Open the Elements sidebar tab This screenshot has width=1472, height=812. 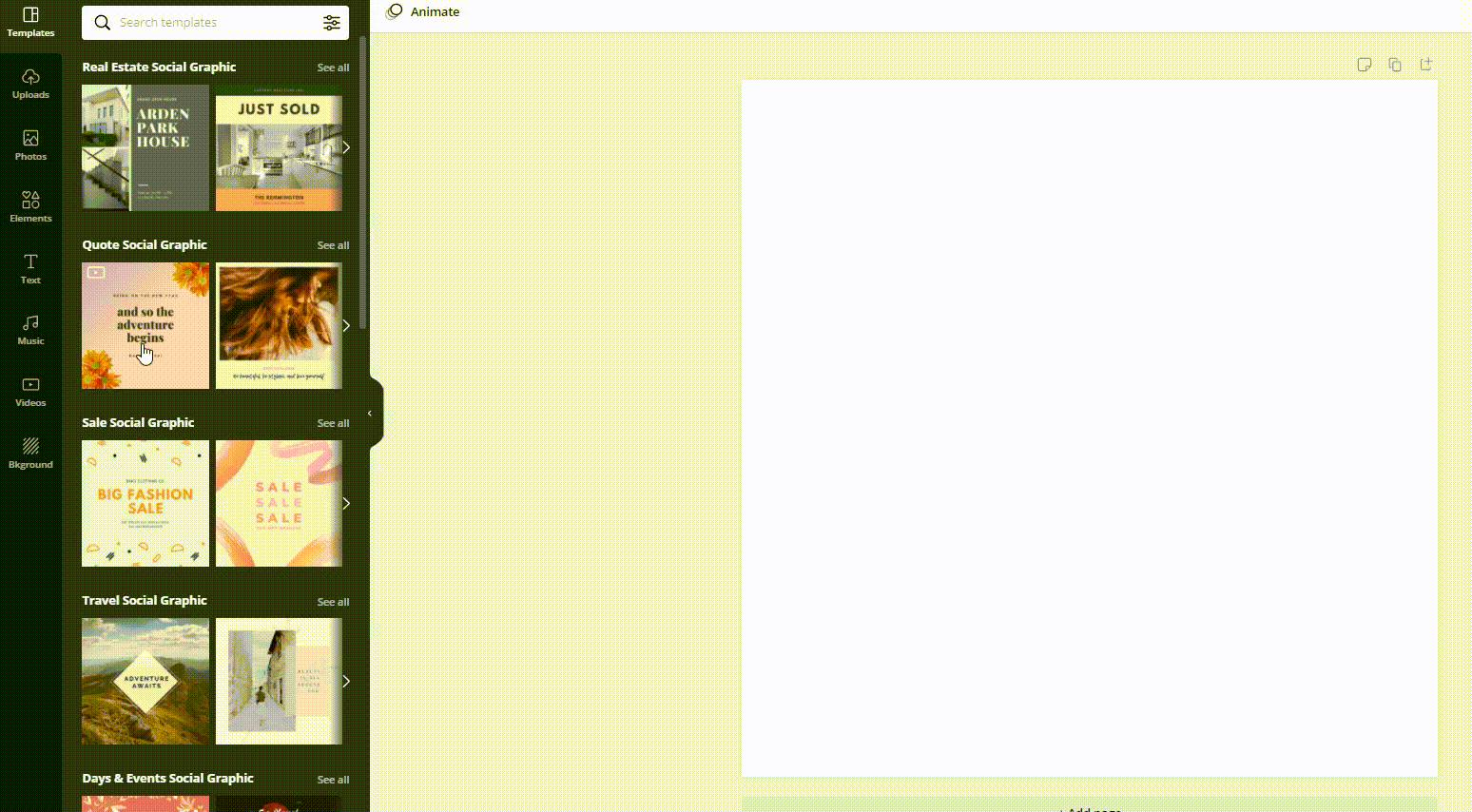[x=30, y=207]
